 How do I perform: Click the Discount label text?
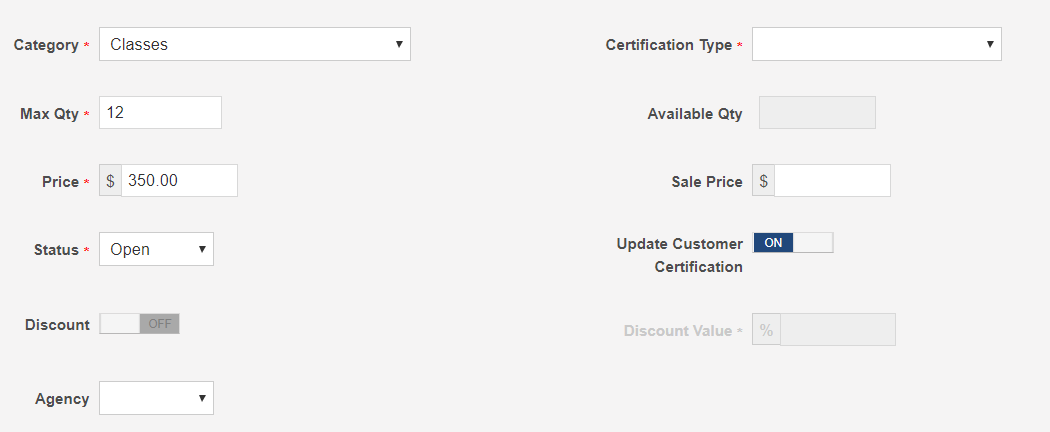(57, 324)
